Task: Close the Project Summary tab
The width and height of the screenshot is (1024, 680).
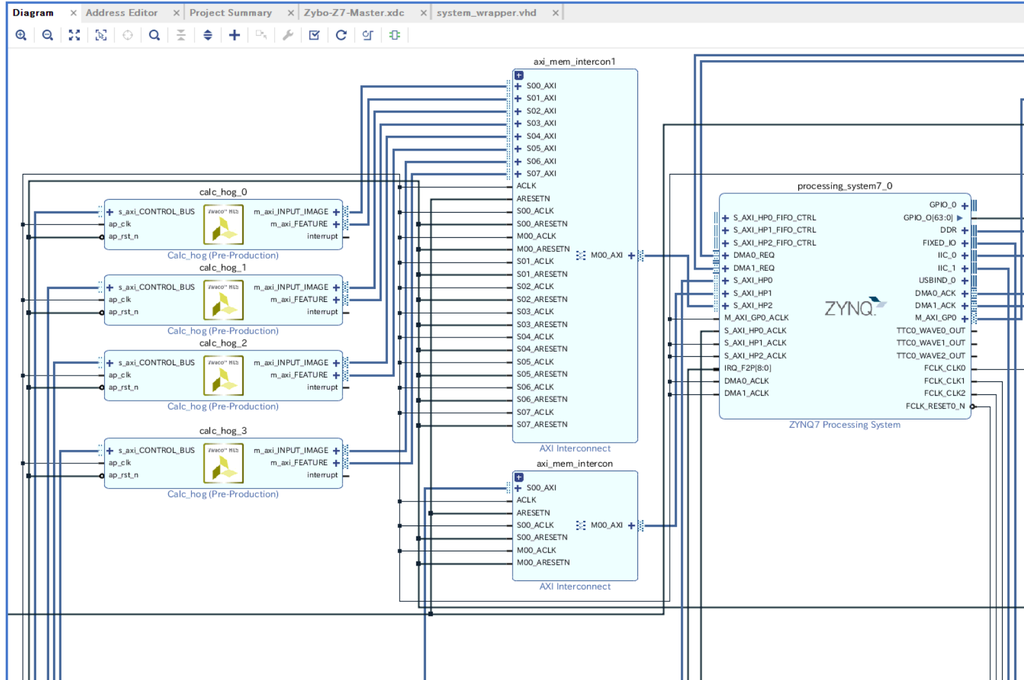Action: [291, 13]
